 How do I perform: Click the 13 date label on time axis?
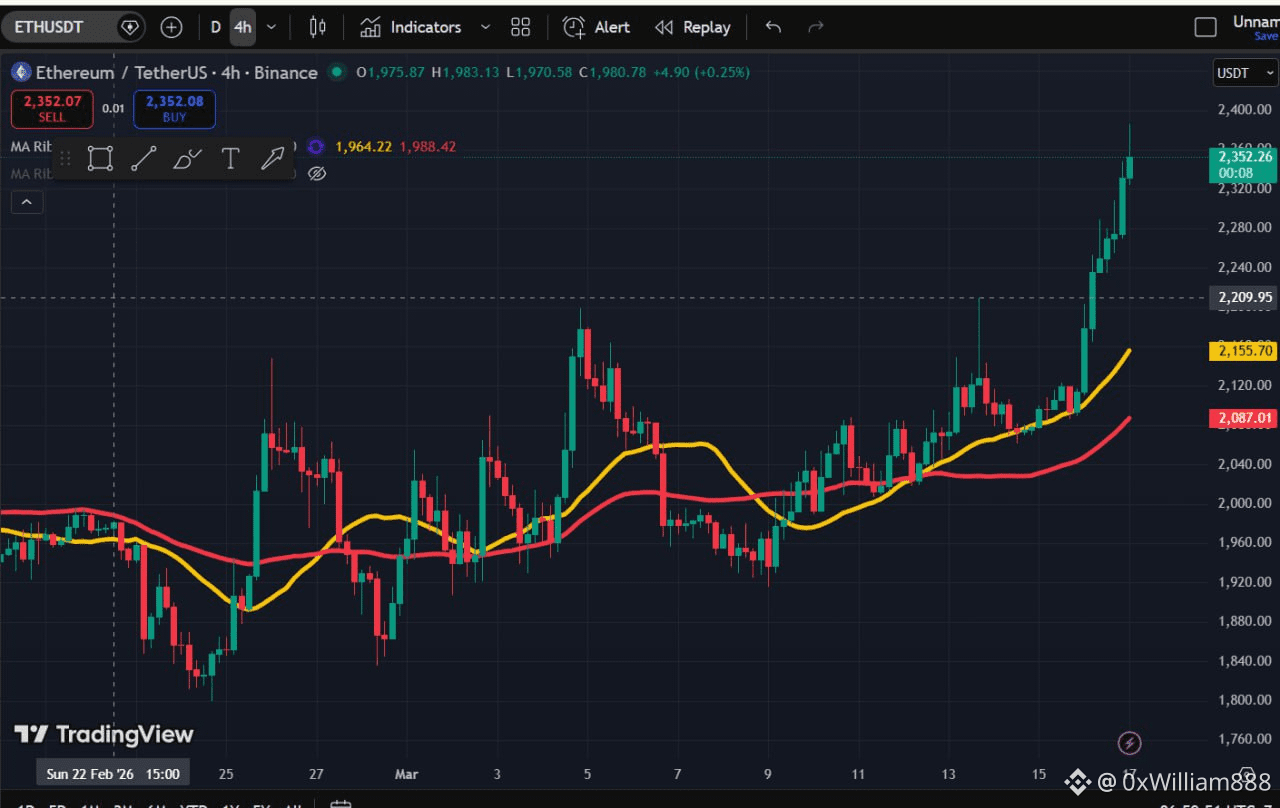click(x=948, y=774)
